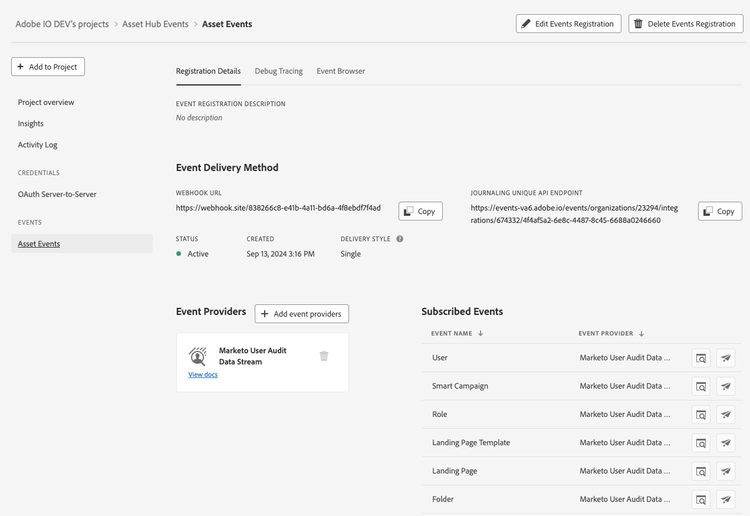
Task: Copy the Webhook URL
Action: point(420,211)
